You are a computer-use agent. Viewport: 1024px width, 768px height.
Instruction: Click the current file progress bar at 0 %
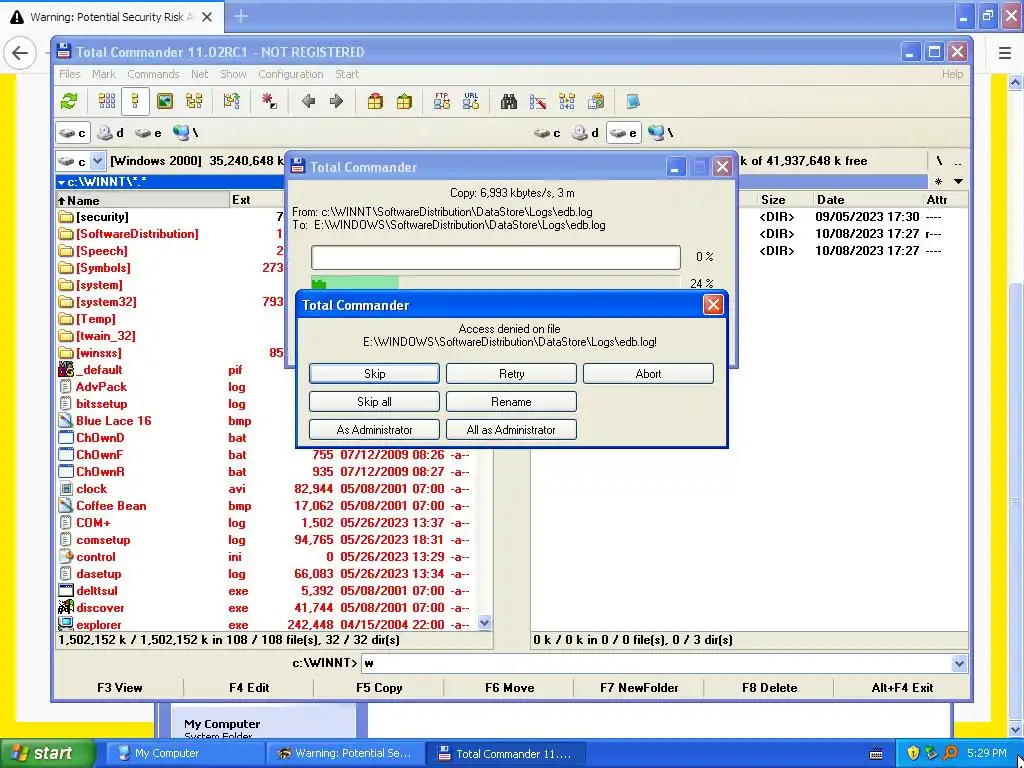point(496,257)
